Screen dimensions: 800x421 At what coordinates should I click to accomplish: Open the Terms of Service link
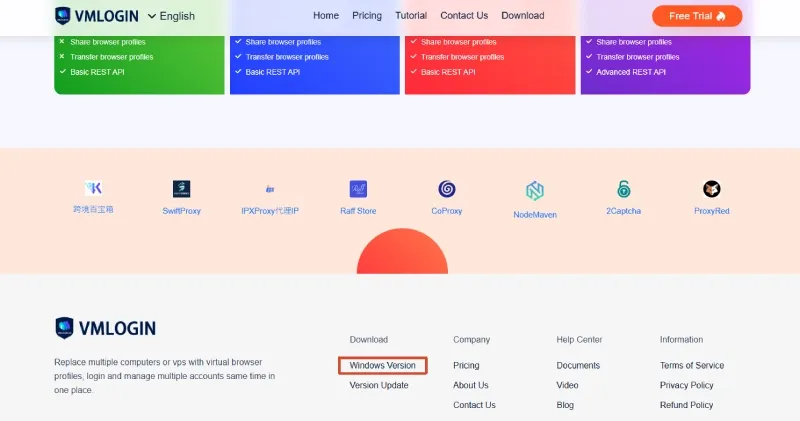[692, 365]
